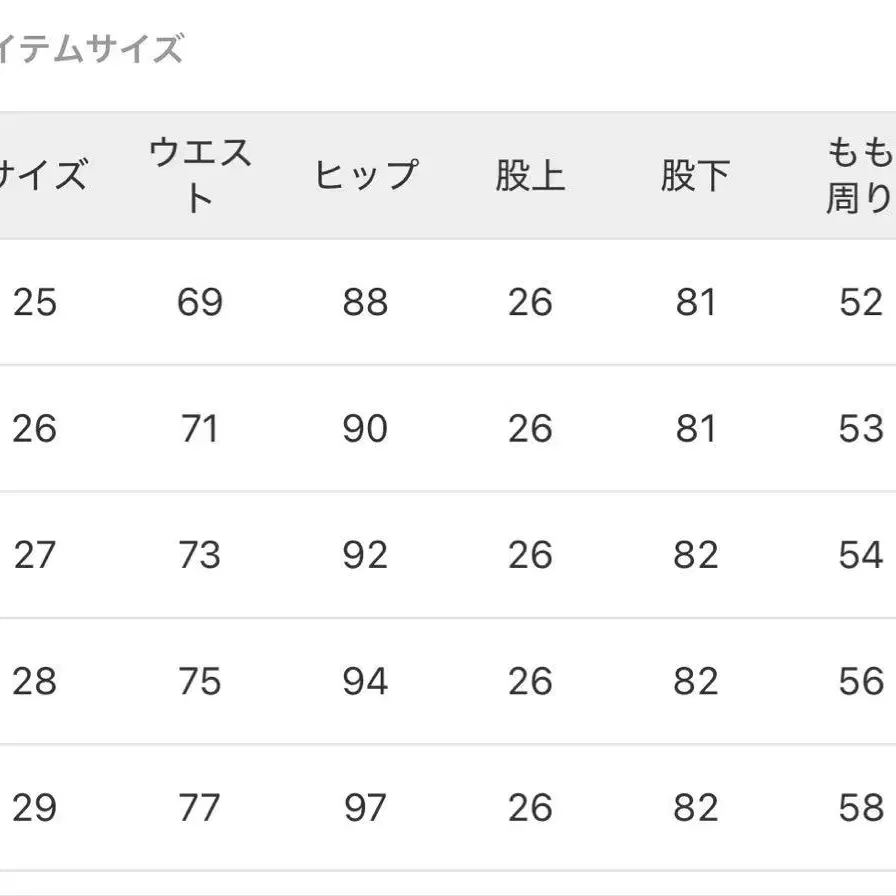Click the 股下 column header
Viewport: 896px width, 896px height.
click(695, 175)
